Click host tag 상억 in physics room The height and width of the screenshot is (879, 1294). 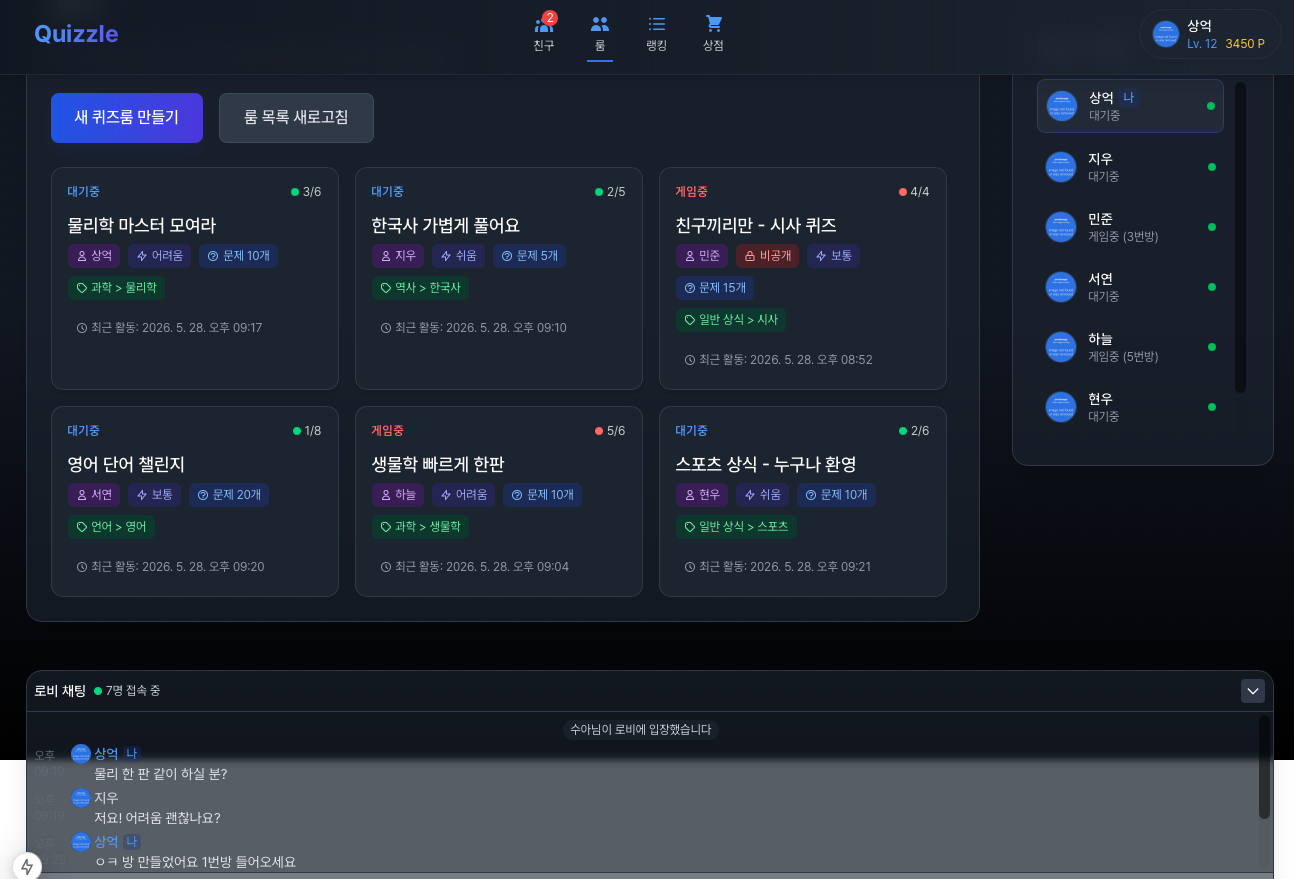click(94, 256)
